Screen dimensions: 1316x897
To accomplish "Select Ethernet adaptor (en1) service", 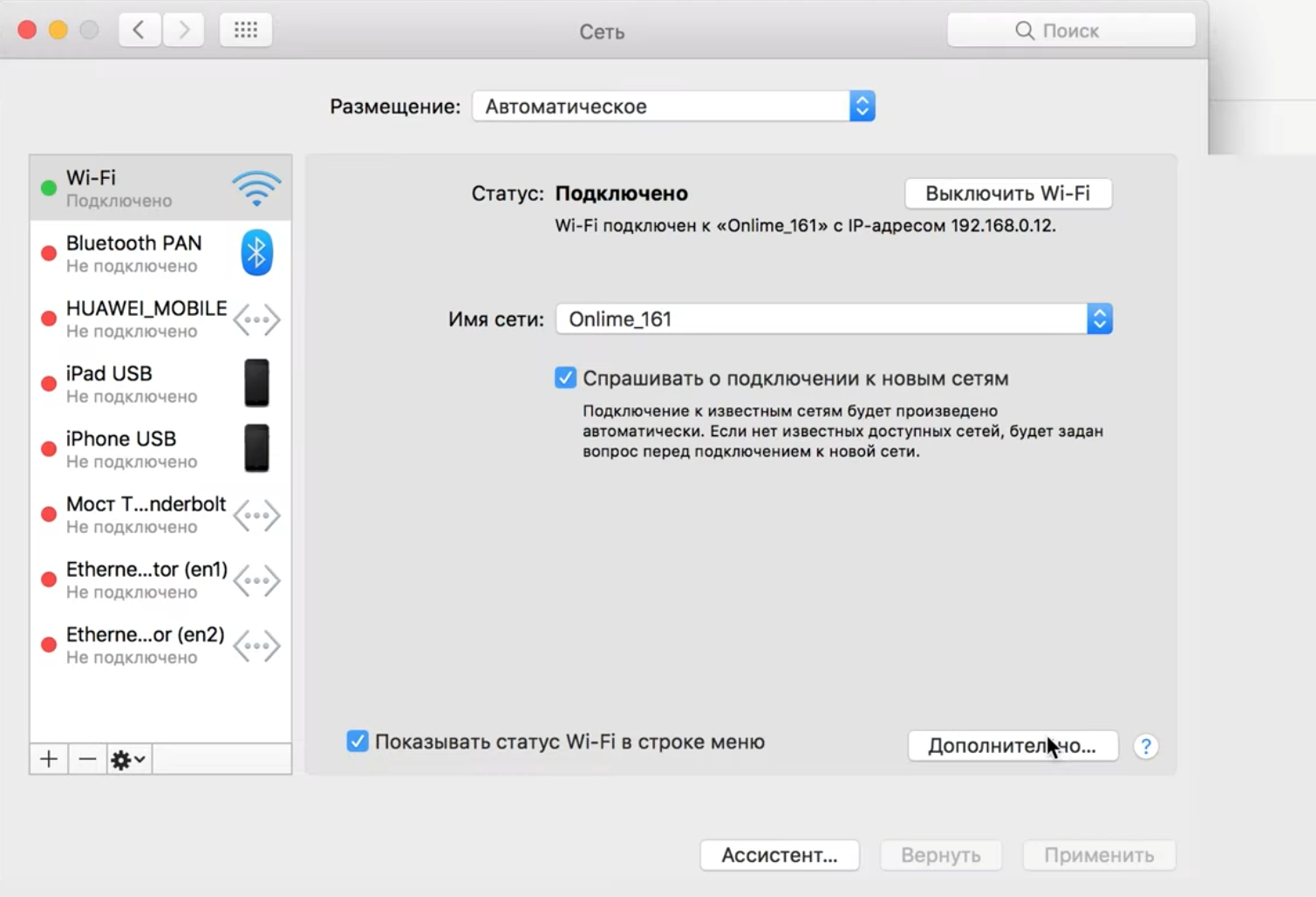I will tap(147, 579).
